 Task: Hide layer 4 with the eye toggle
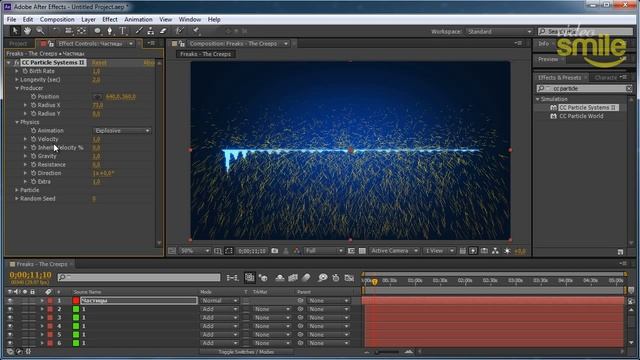click(10, 326)
